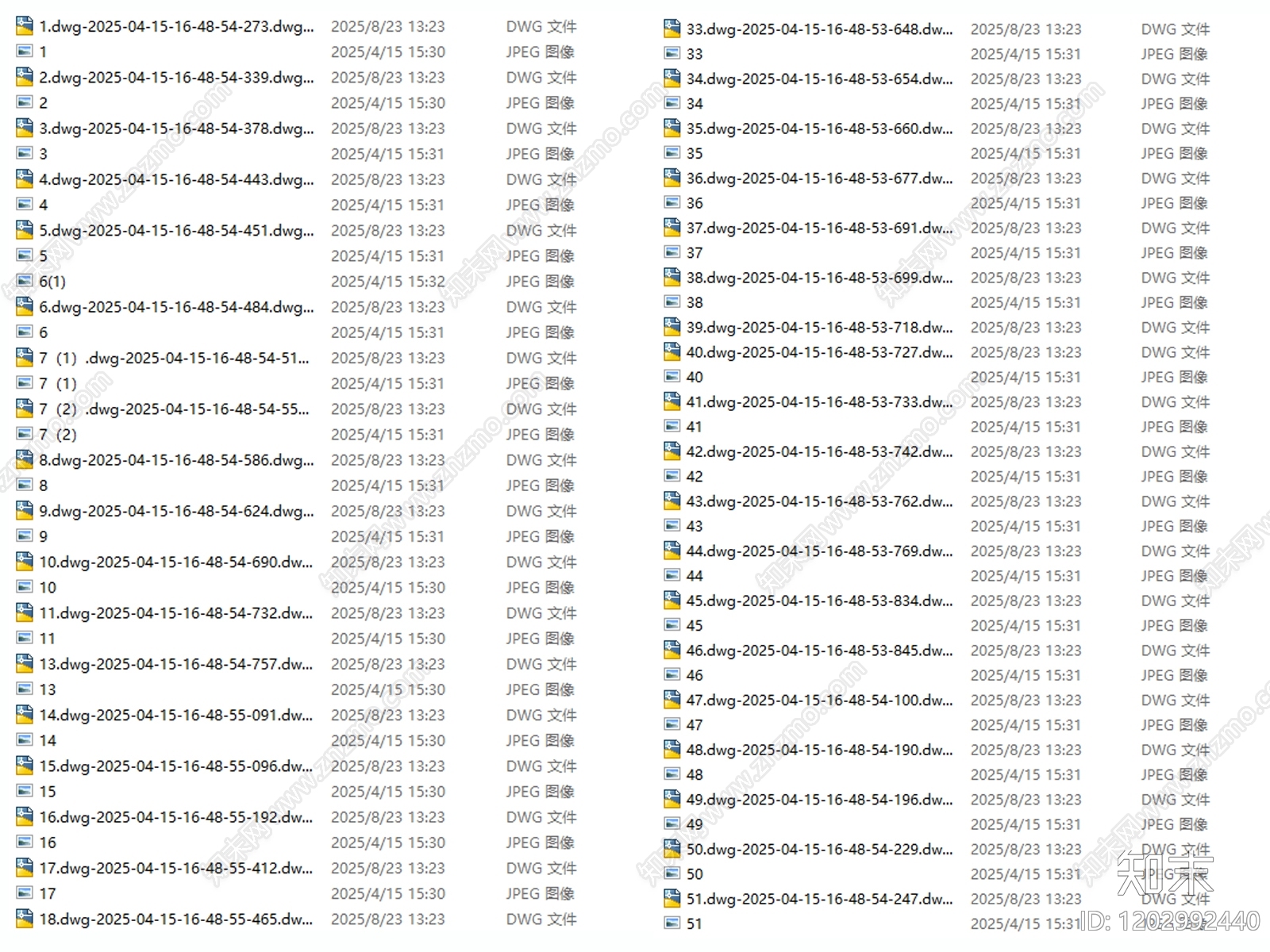
Task: Select the DWG icon for 51.dwg-2025-04-15-16-48-54-247
Action: pos(672,899)
